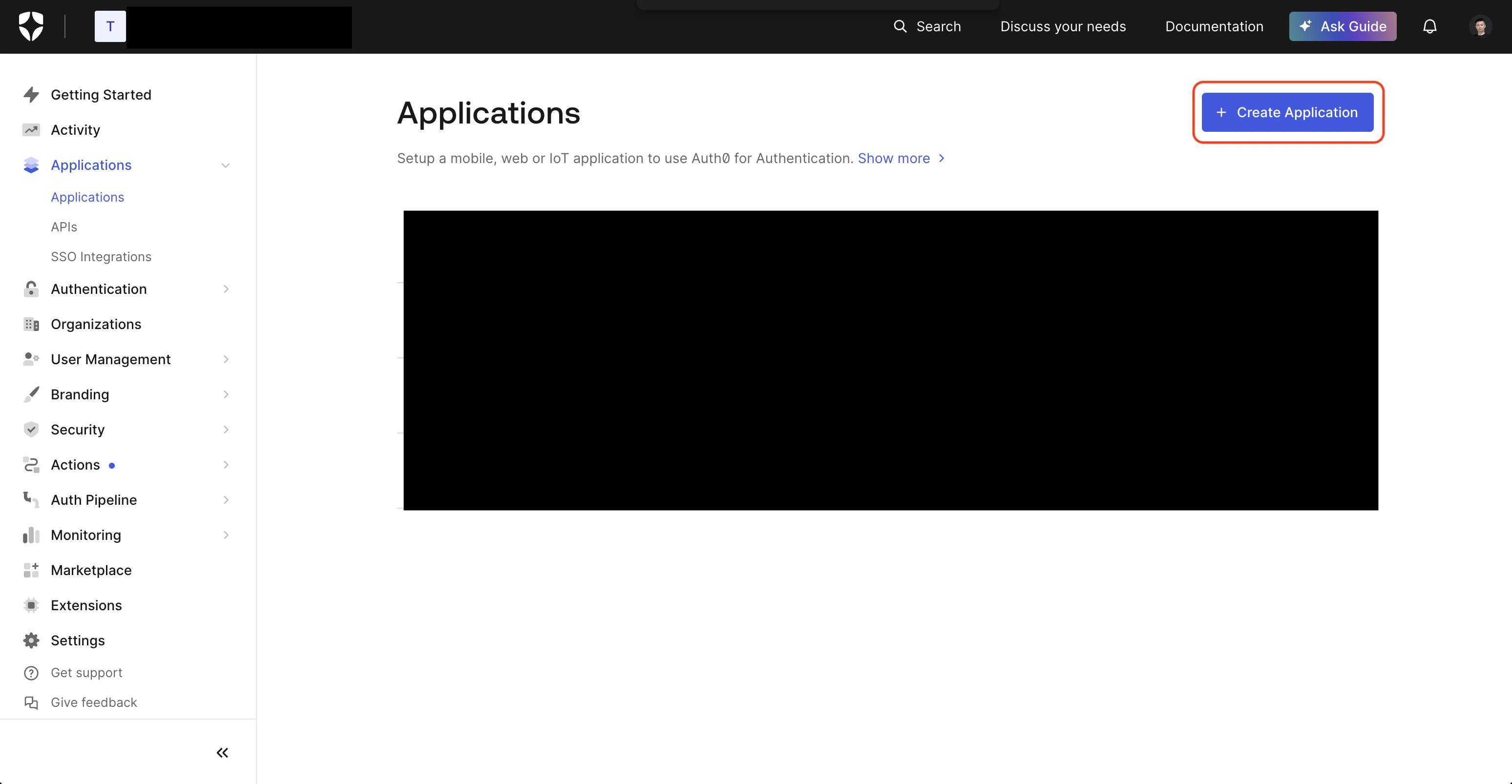Go to the Activity menu item
1512x784 pixels.
(75, 130)
